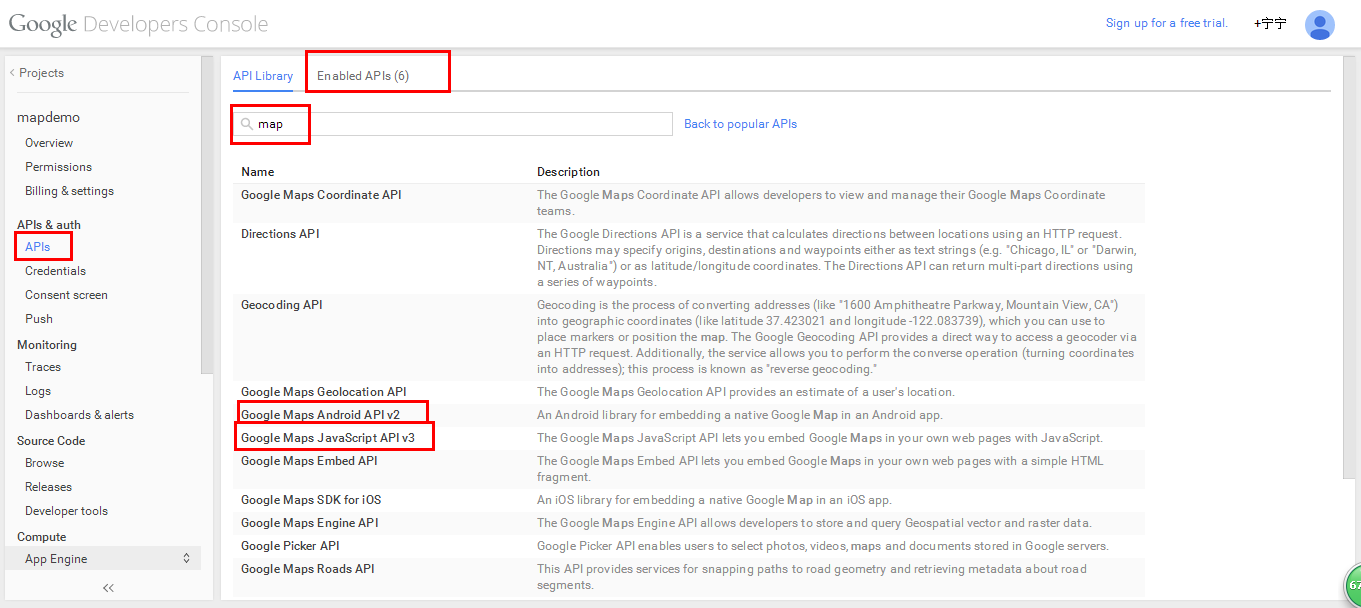Image resolution: width=1361 pixels, height=608 pixels.
Task: Open Google Maps Engine API
Action: [310, 523]
